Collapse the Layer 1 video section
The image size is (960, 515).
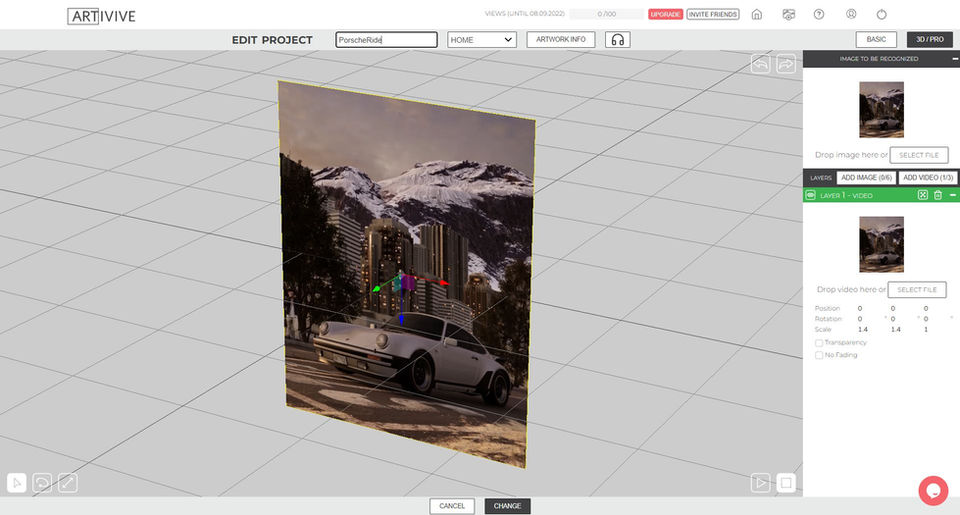click(953, 195)
